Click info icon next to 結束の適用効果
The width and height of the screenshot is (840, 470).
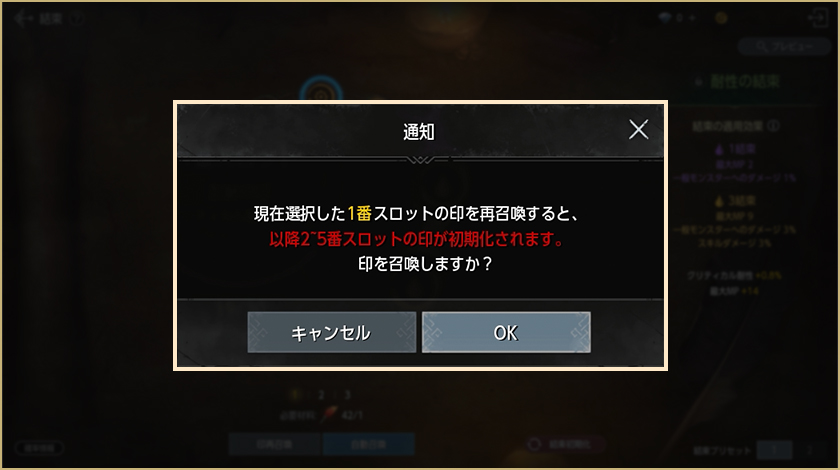point(773,126)
